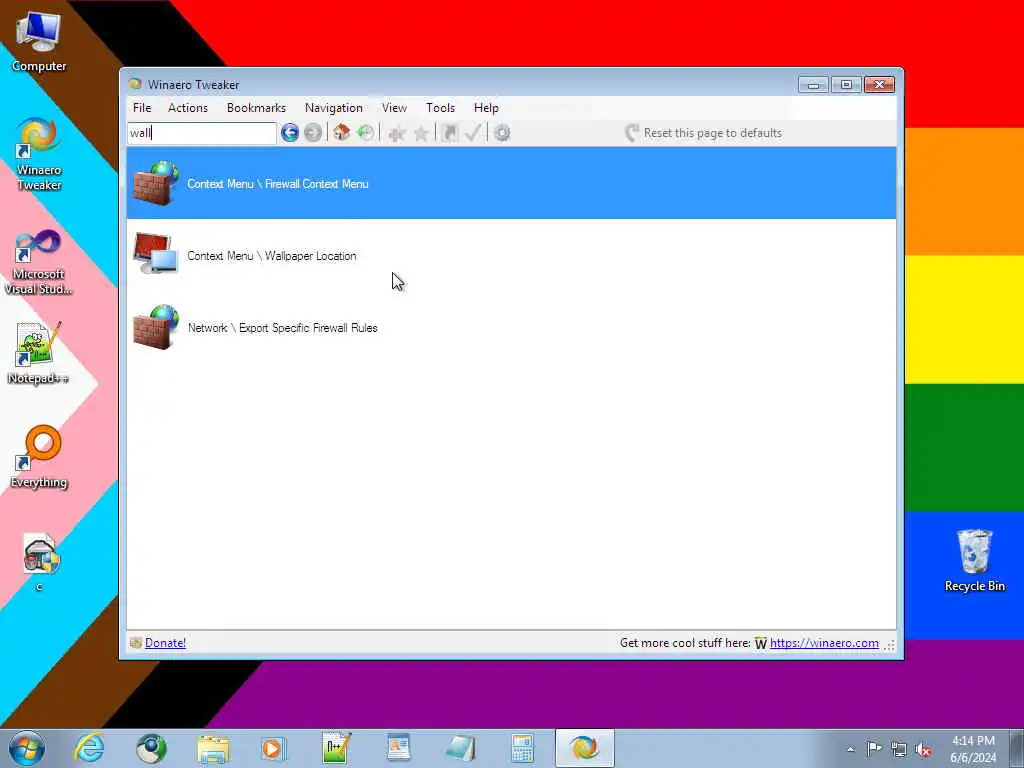Open Windows Explorer folder in taskbar

[x=213, y=748]
